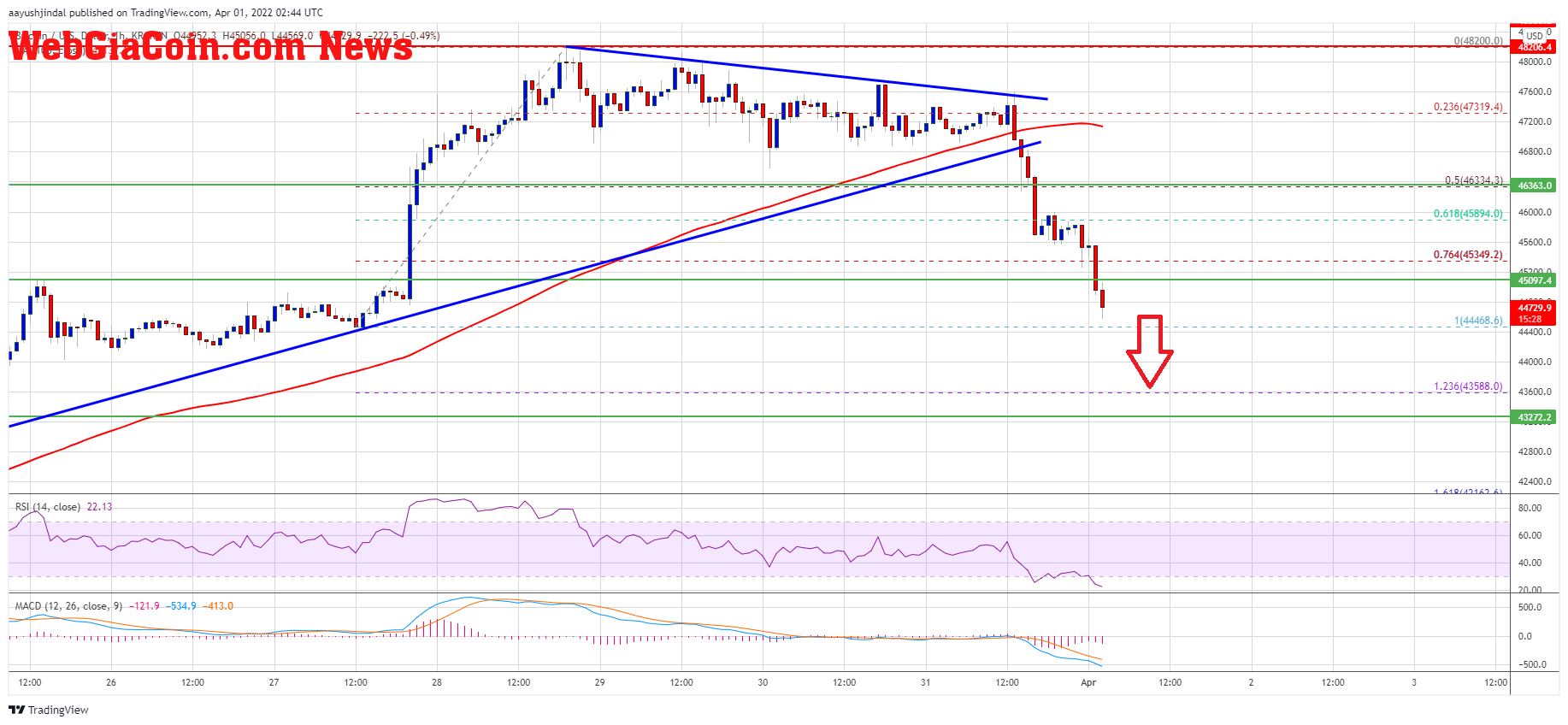This screenshot has width=1568, height=725.
Task: Select the 0.764(45349.2) Fibonacci label
Action: click(1468, 255)
